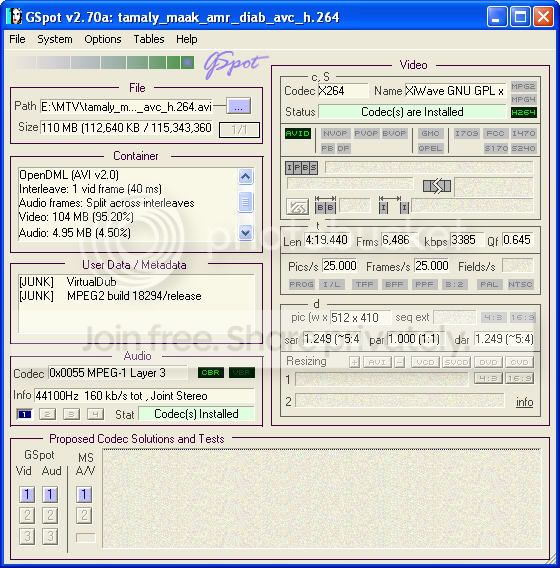Click the I470 indicator

523,133
